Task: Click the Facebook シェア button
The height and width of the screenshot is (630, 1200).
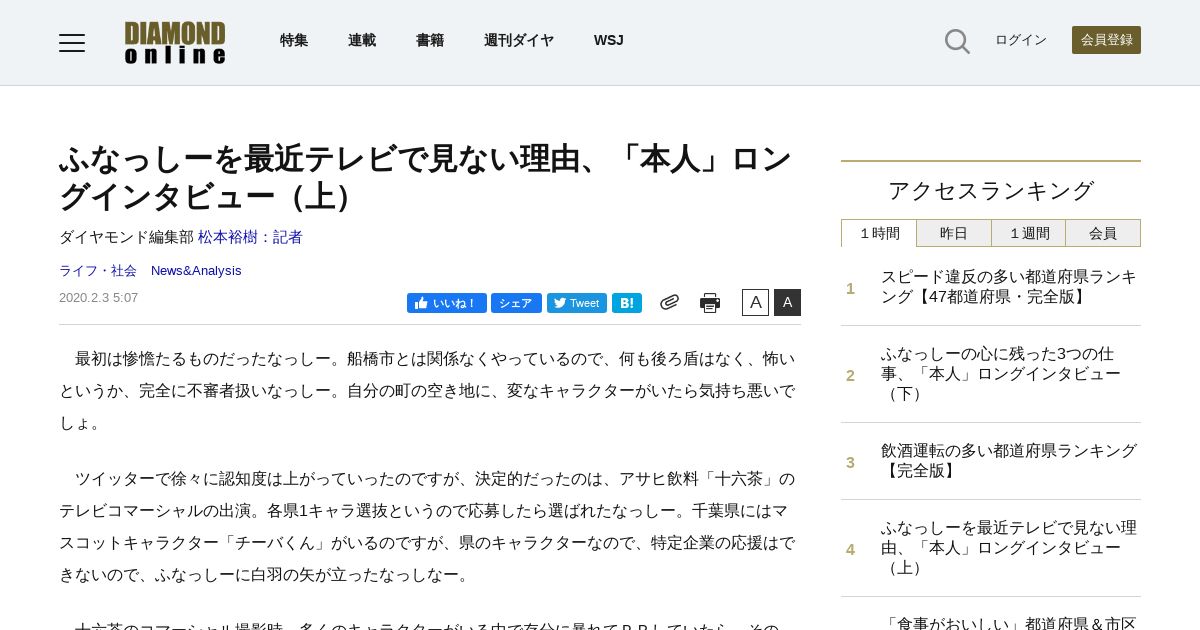Action: coord(516,303)
